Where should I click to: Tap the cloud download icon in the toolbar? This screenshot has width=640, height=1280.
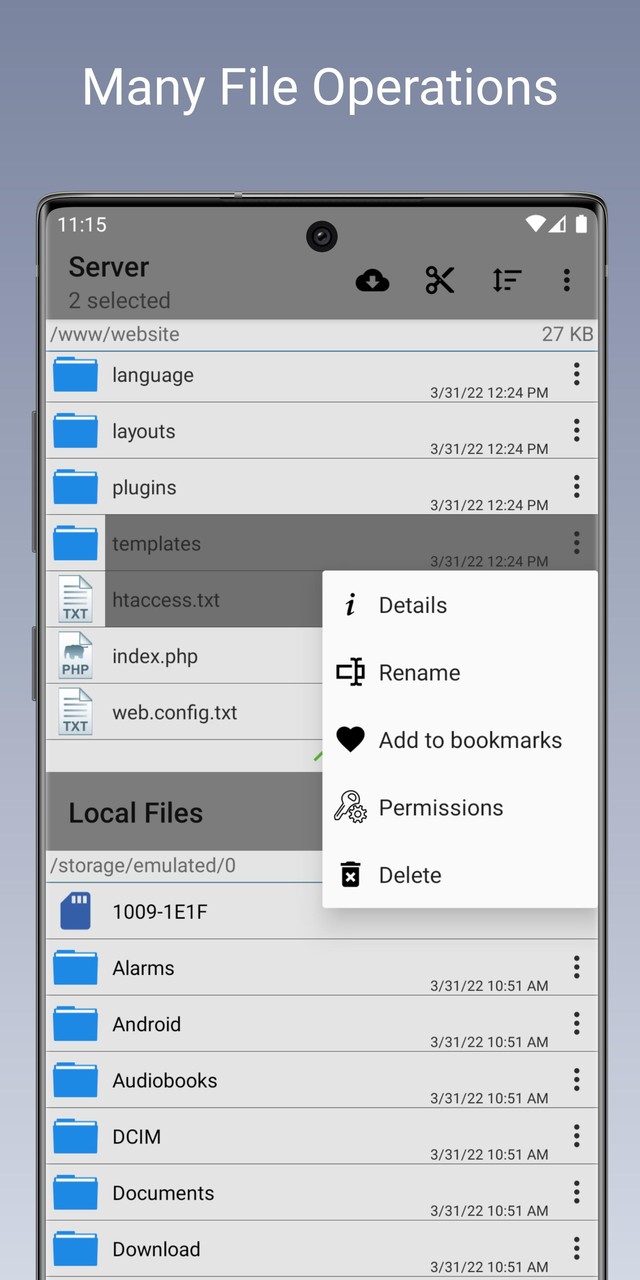click(x=372, y=281)
